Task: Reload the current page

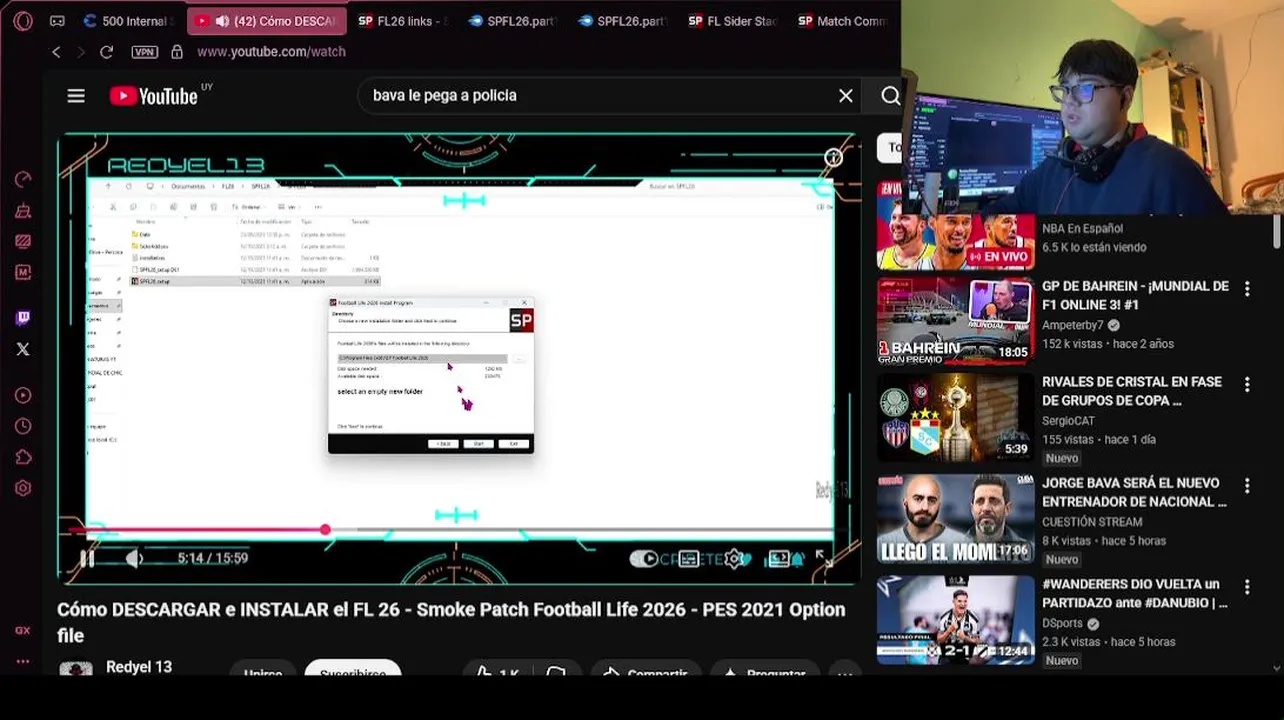Action: click(x=106, y=52)
